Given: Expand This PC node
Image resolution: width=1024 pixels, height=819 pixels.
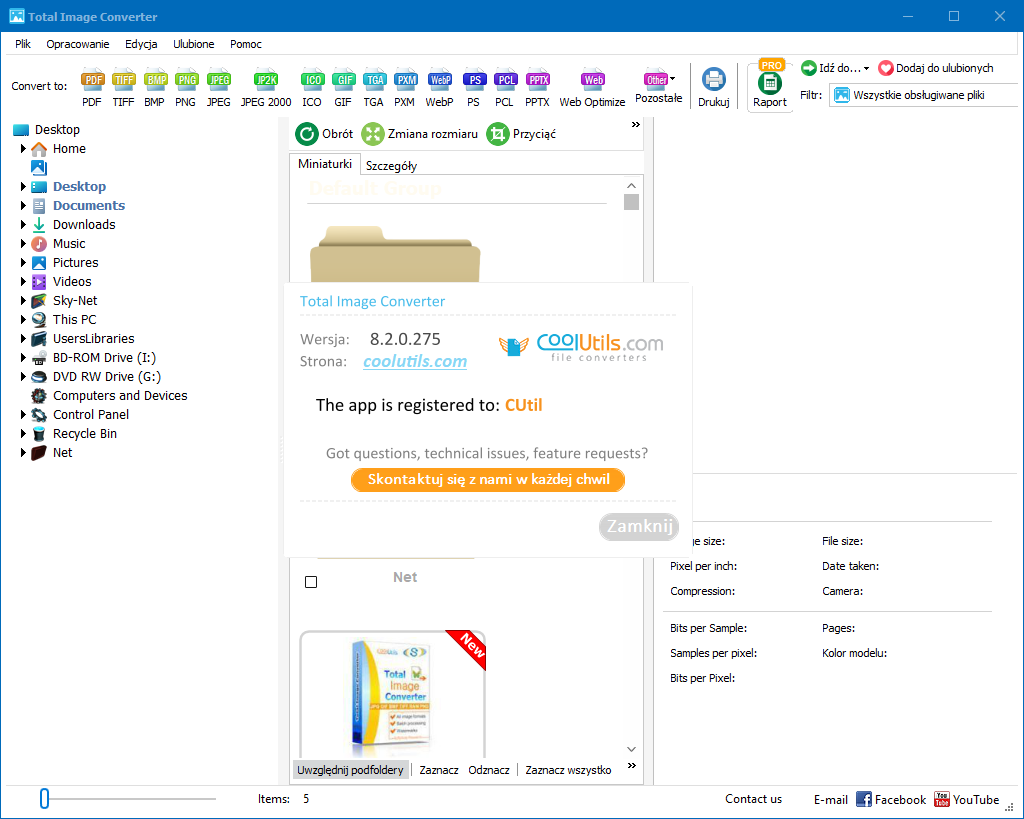Looking at the screenshot, I should click(24, 319).
